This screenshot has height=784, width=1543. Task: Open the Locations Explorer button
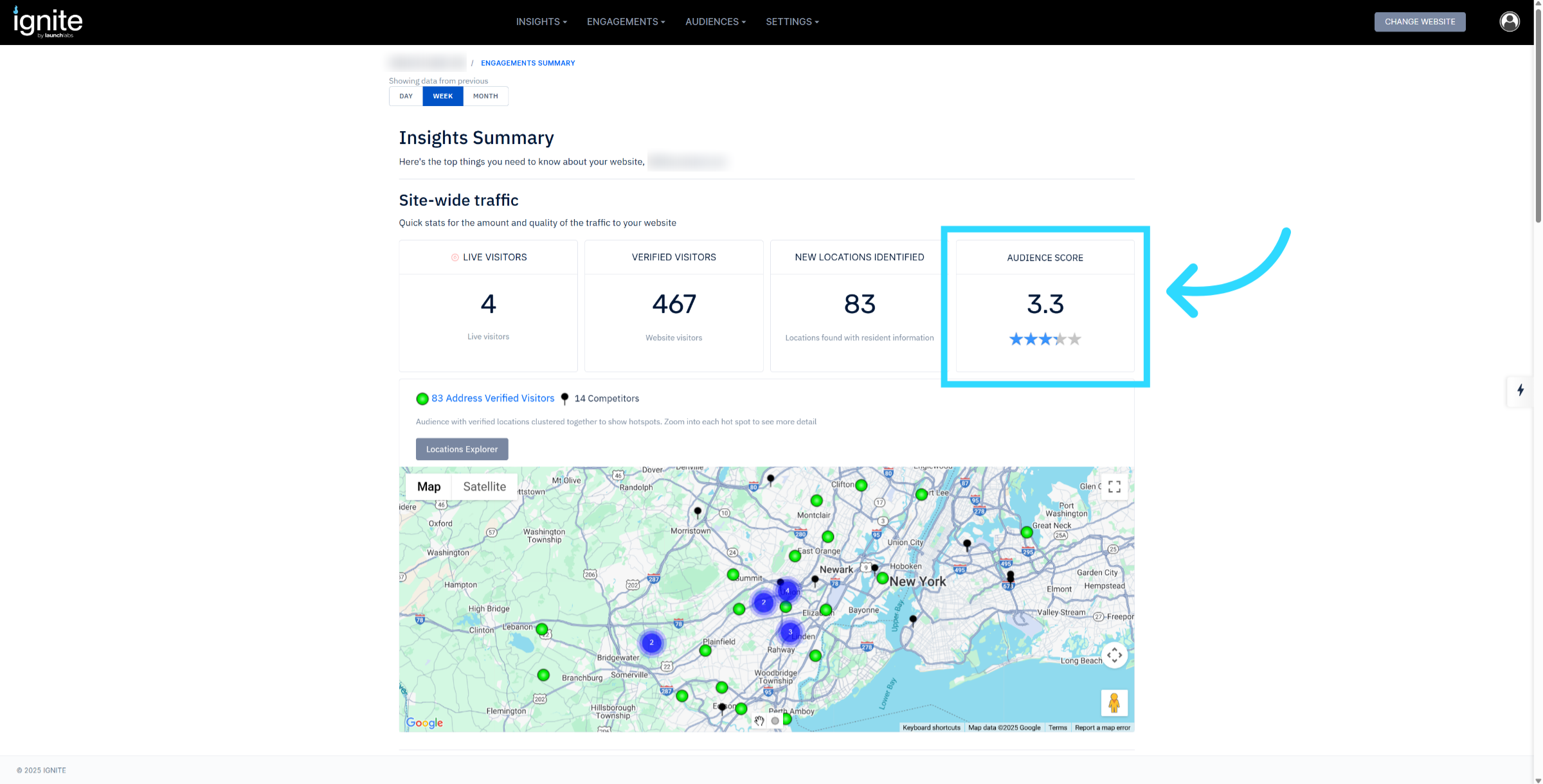[462, 449]
